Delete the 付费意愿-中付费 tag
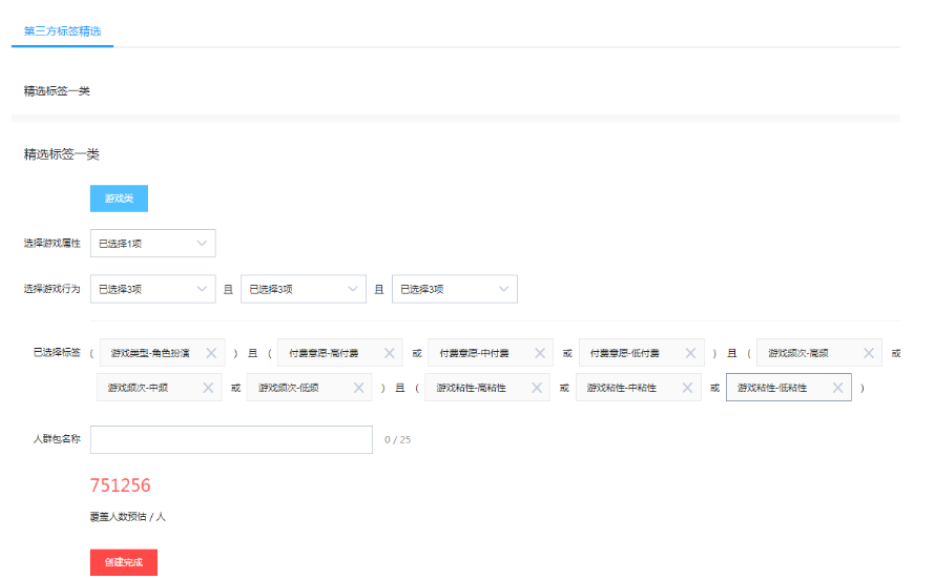Screen dimensions: 940x578 click(x=539, y=353)
